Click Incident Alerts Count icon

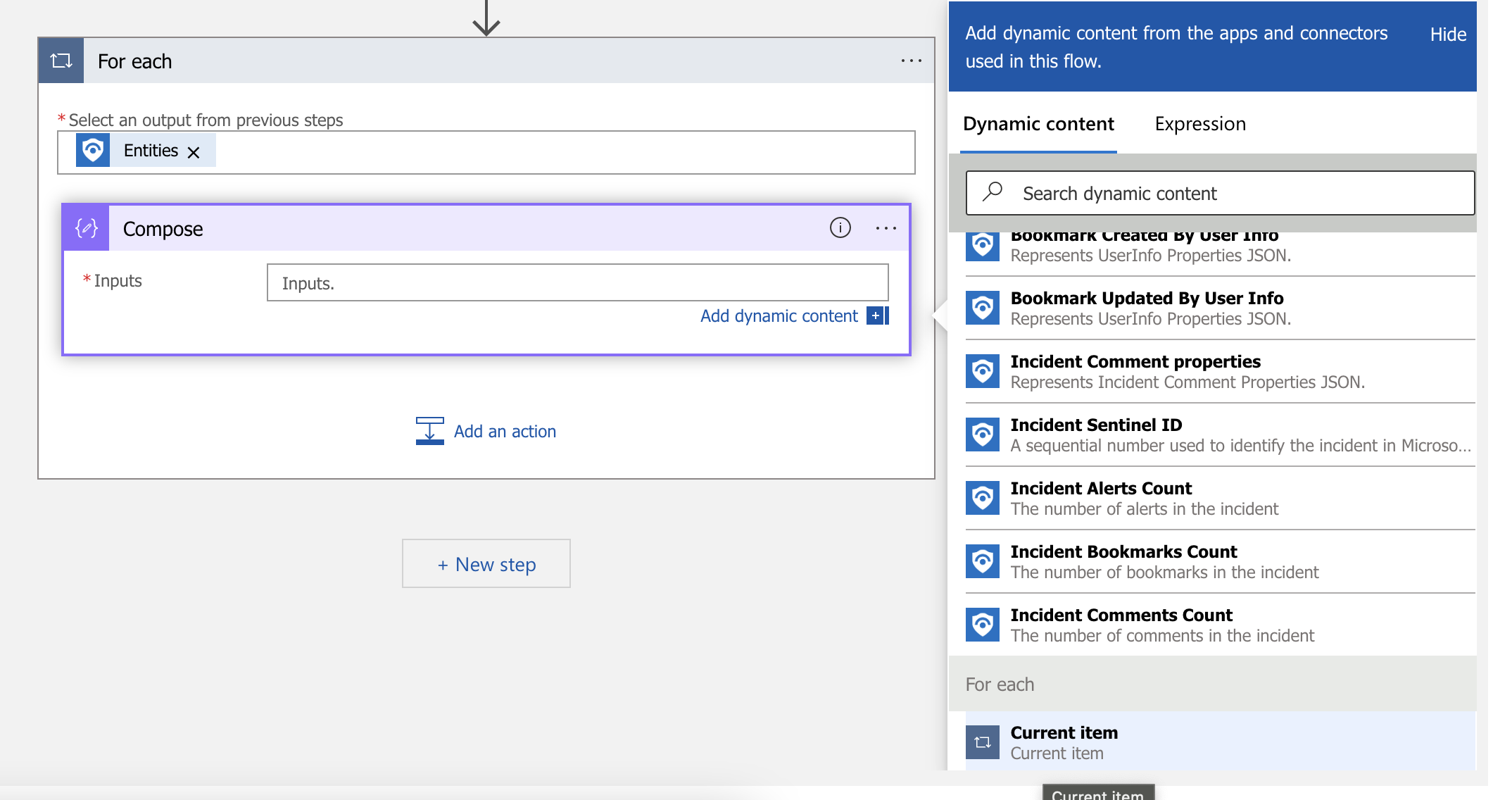(x=983, y=498)
